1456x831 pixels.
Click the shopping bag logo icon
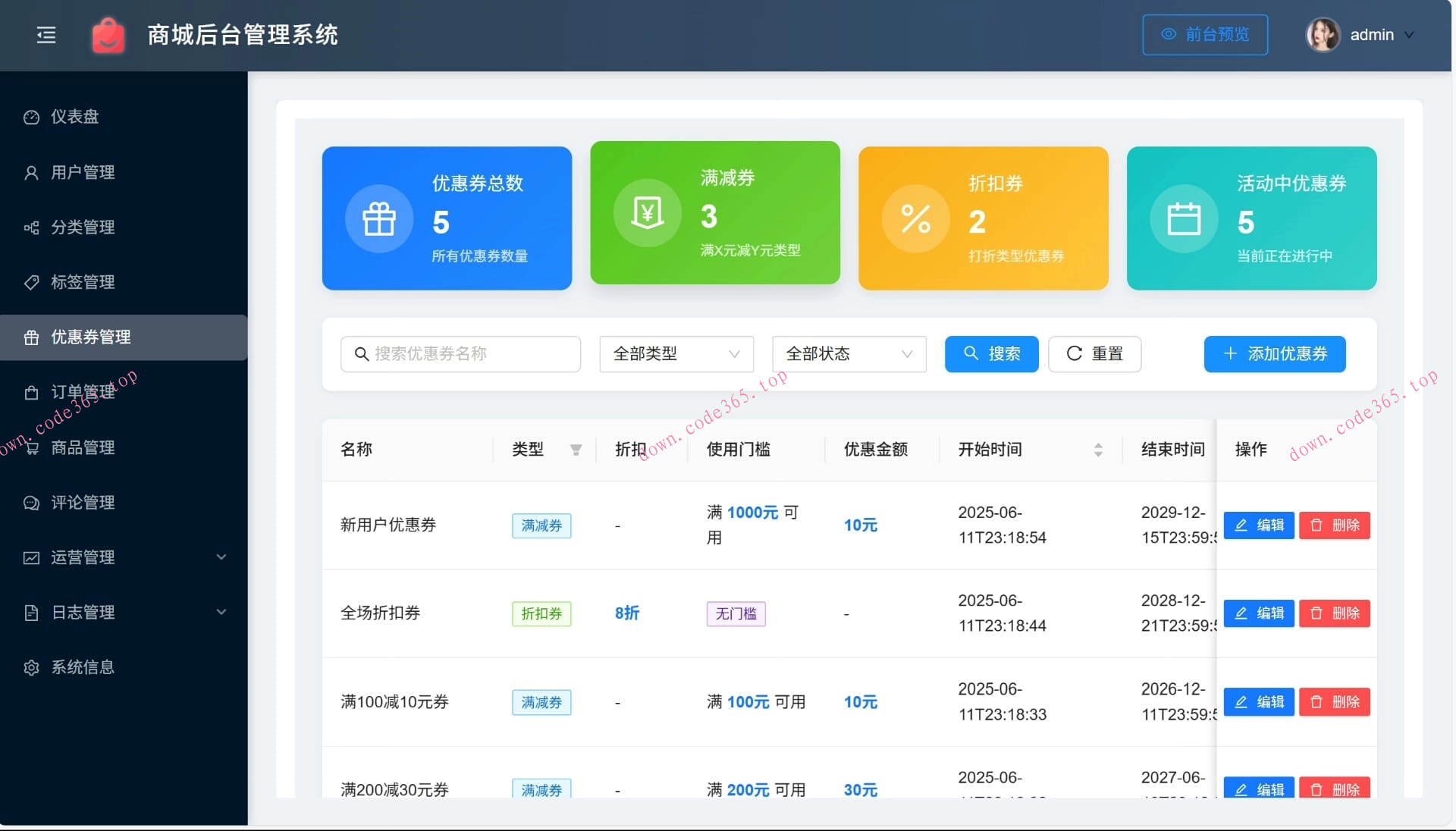coord(108,35)
